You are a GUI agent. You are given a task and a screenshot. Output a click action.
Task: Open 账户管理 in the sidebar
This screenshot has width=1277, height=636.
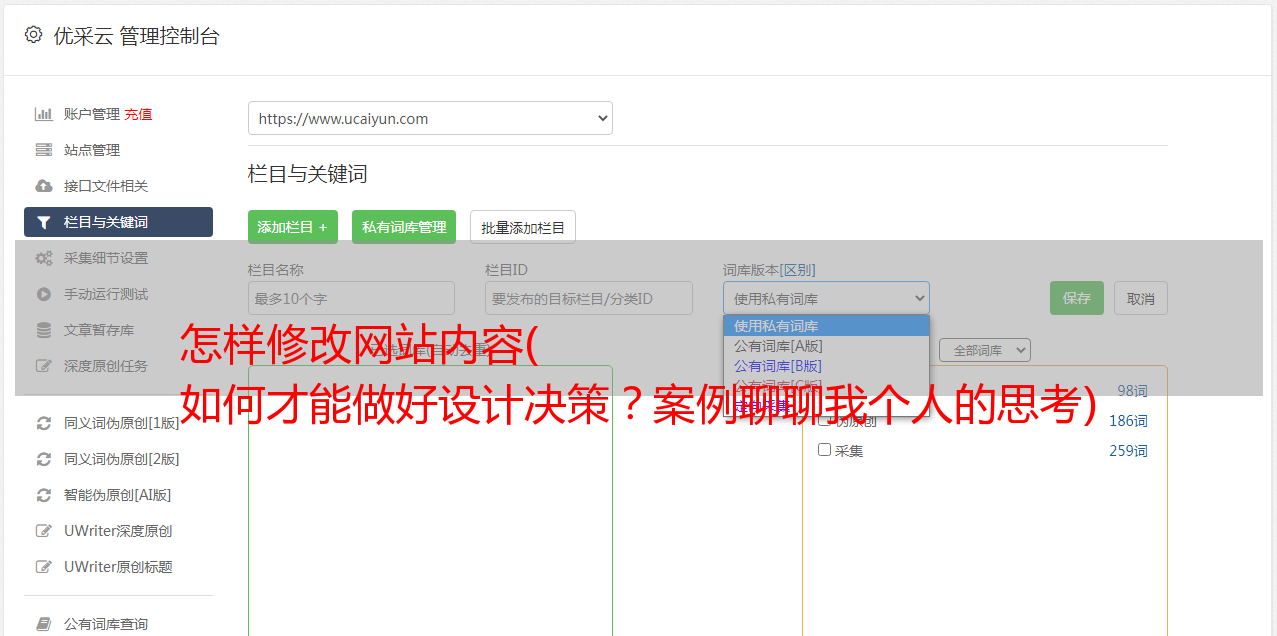92,114
